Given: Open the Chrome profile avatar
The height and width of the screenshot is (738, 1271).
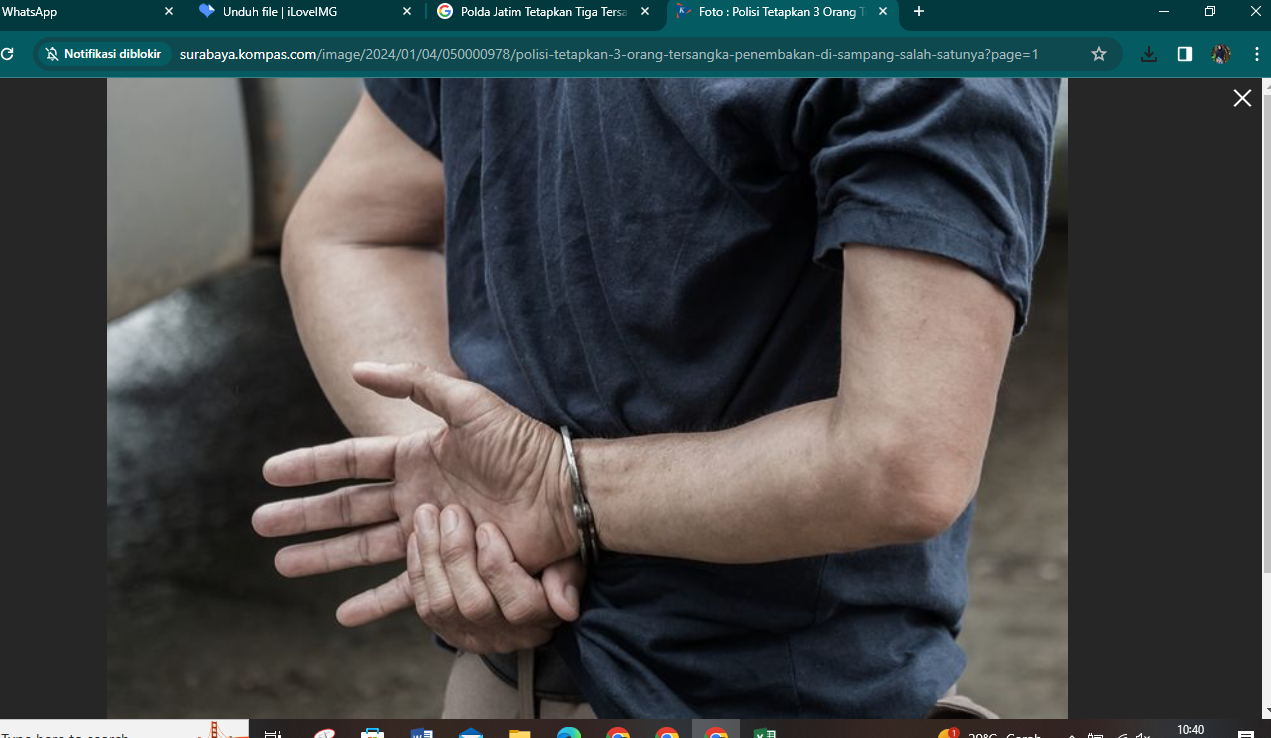Looking at the screenshot, I should tap(1221, 54).
